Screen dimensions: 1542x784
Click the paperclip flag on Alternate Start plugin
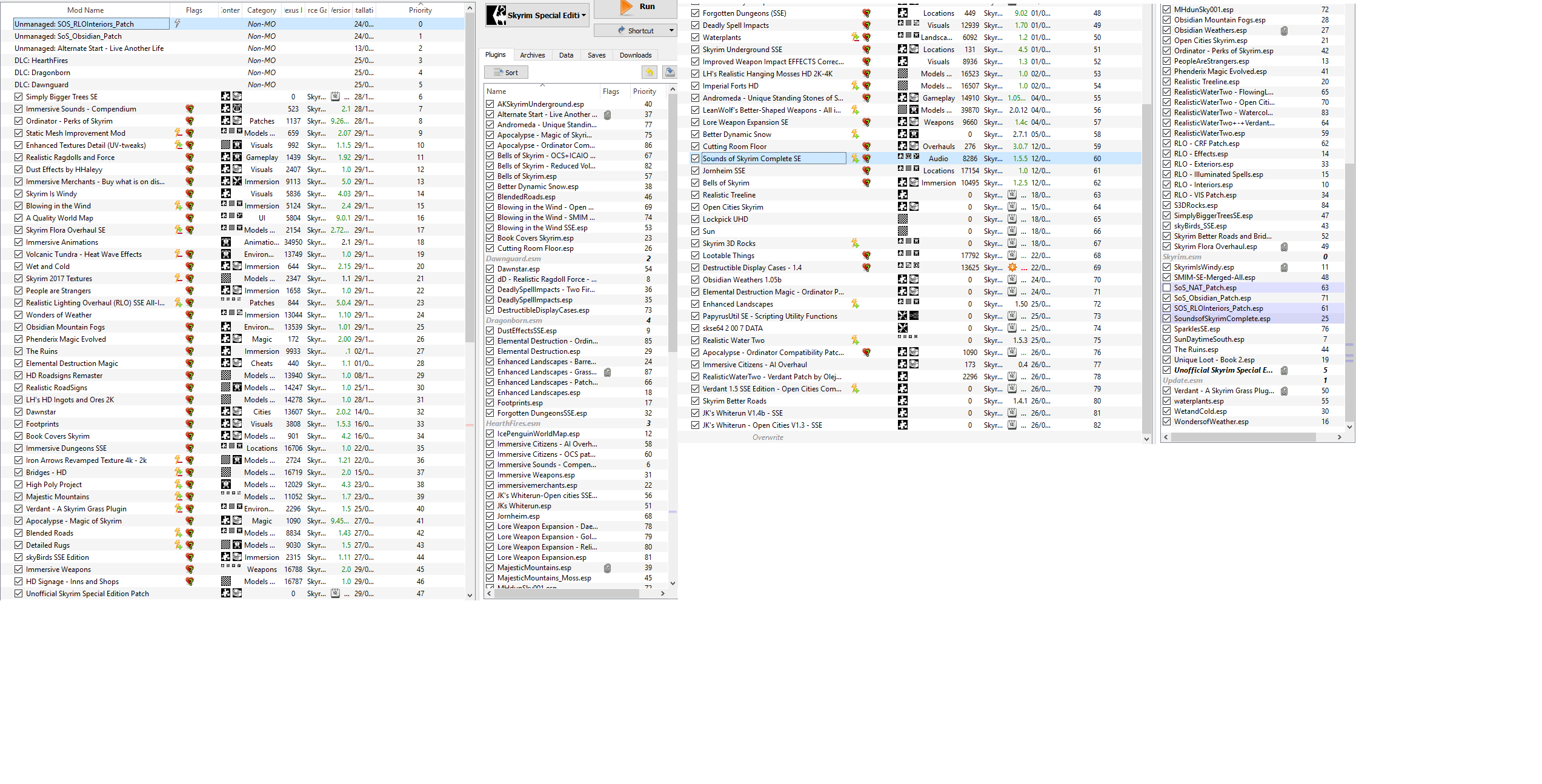(x=607, y=115)
